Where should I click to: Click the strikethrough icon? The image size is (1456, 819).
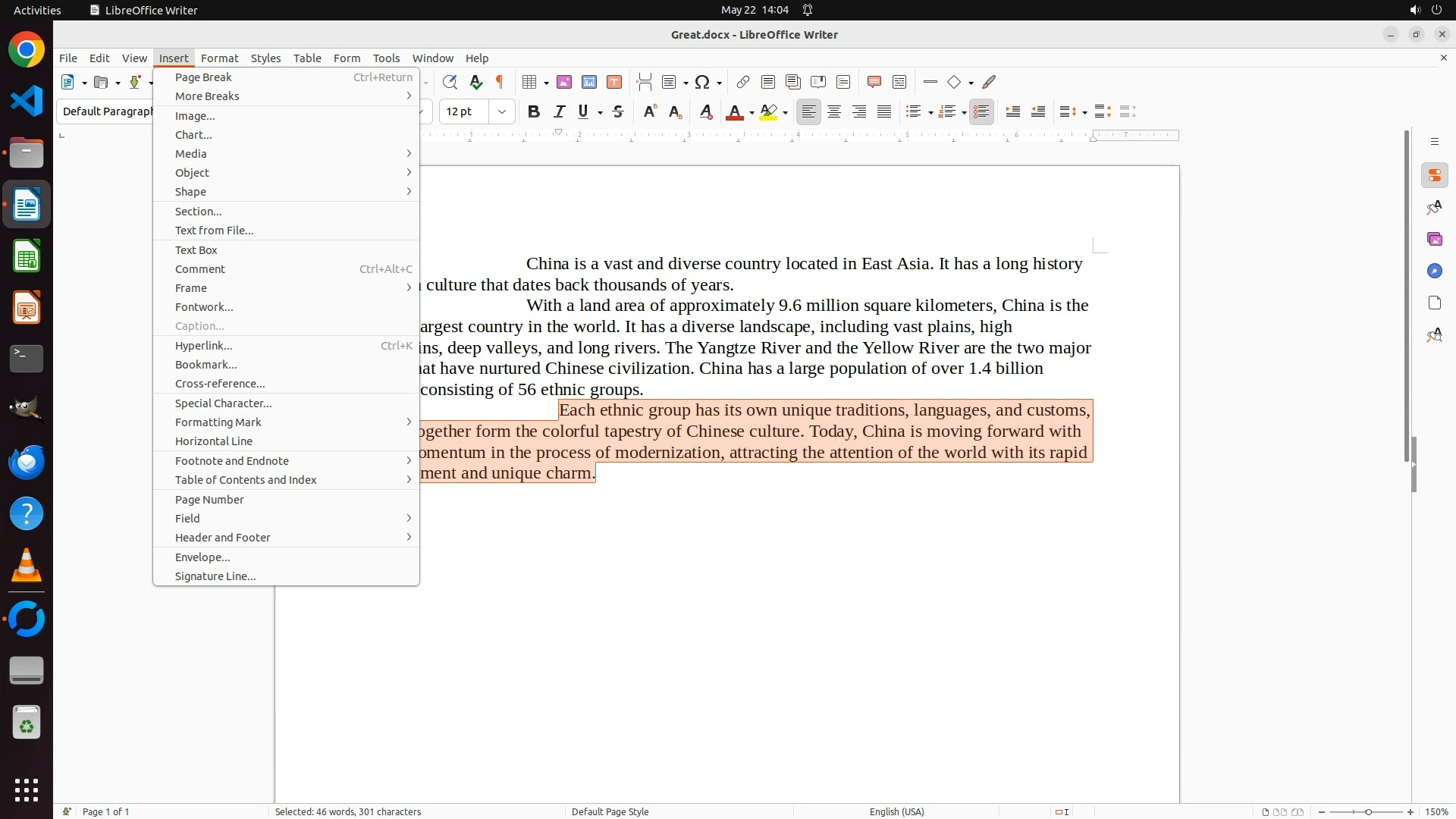[x=618, y=111]
